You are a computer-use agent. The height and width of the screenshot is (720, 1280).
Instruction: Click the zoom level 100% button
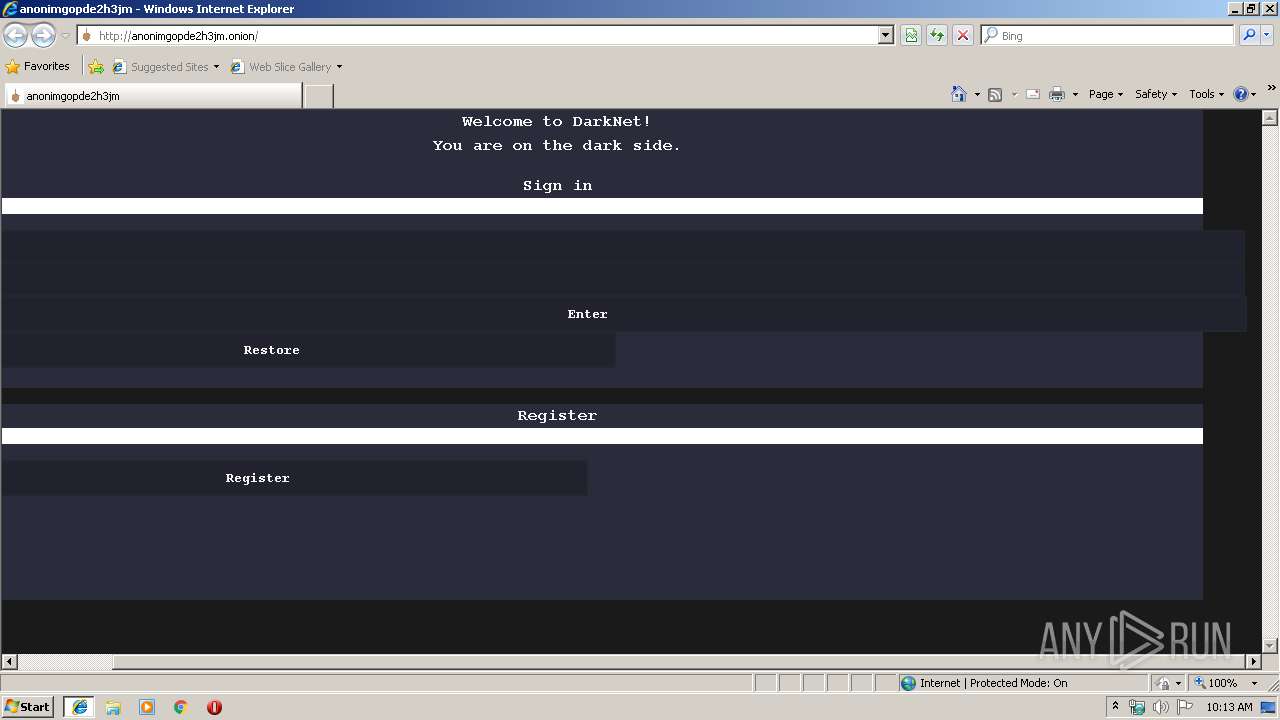pos(1216,683)
